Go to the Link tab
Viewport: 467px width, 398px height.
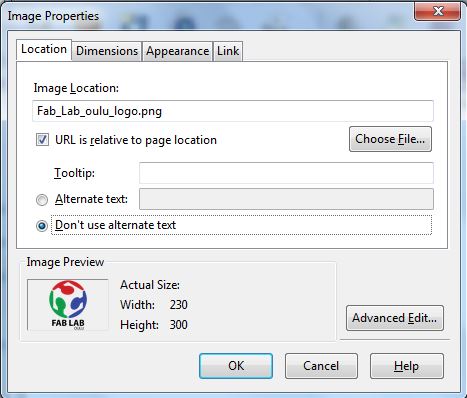[x=228, y=51]
